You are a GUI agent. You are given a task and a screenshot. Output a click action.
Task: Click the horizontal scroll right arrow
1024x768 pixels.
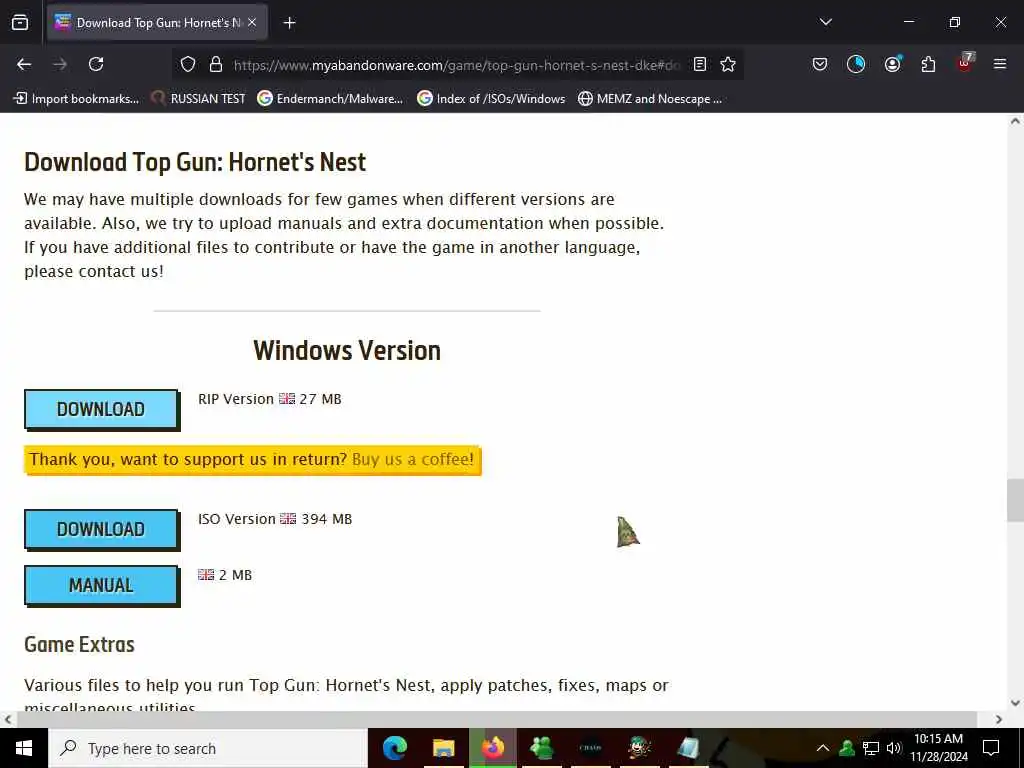click(x=999, y=720)
